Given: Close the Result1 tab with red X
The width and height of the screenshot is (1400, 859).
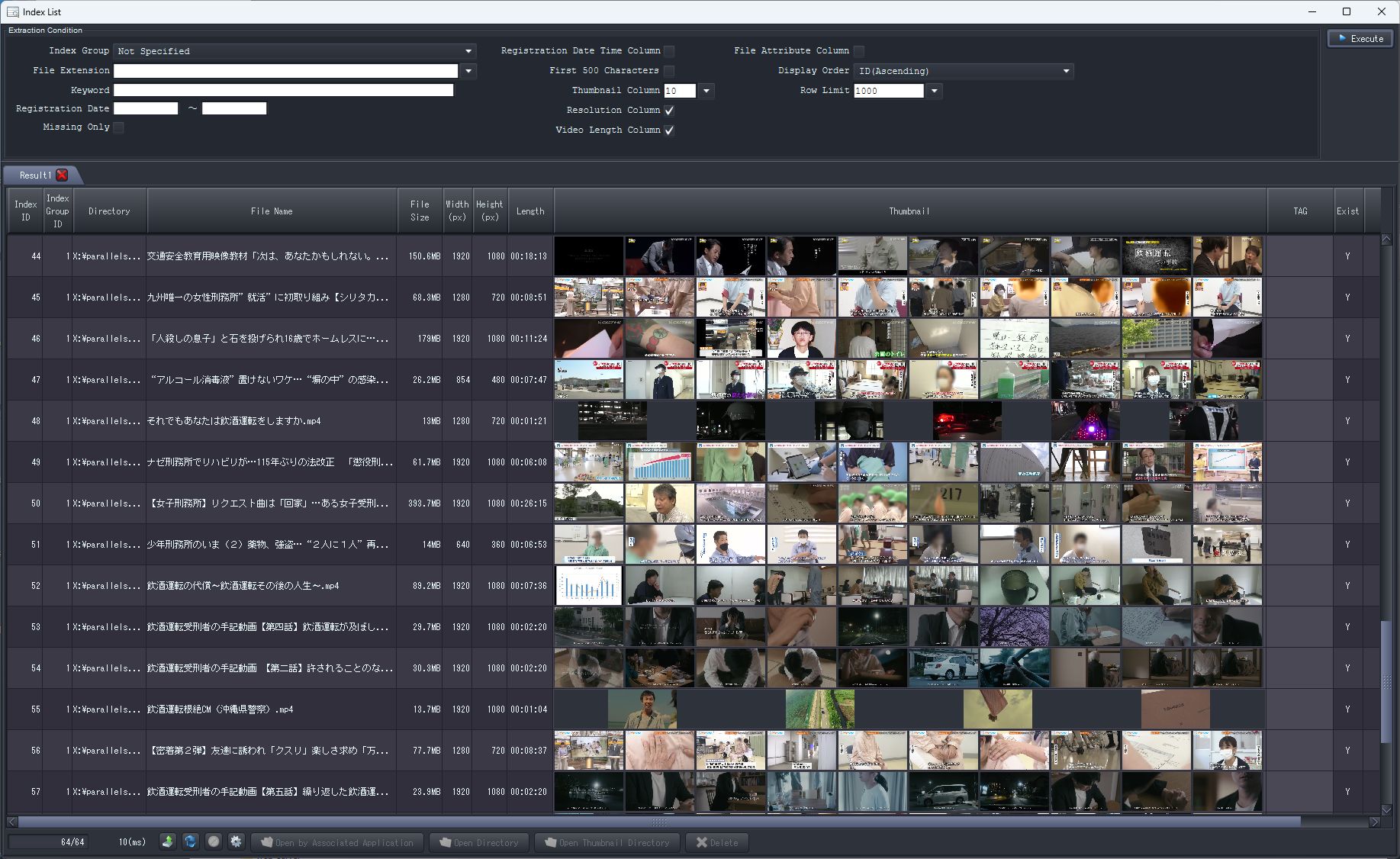Looking at the screenshot, I should tap(63, 175).
